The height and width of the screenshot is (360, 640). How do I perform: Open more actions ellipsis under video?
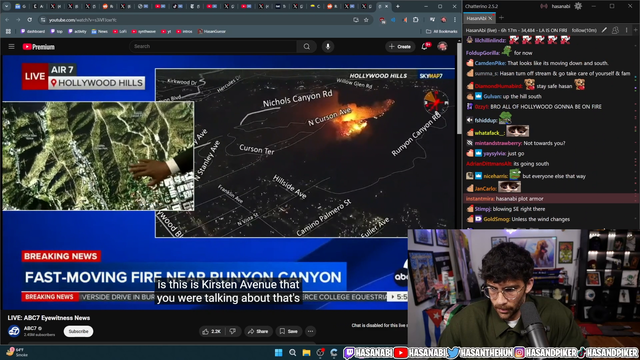[310, 331]
